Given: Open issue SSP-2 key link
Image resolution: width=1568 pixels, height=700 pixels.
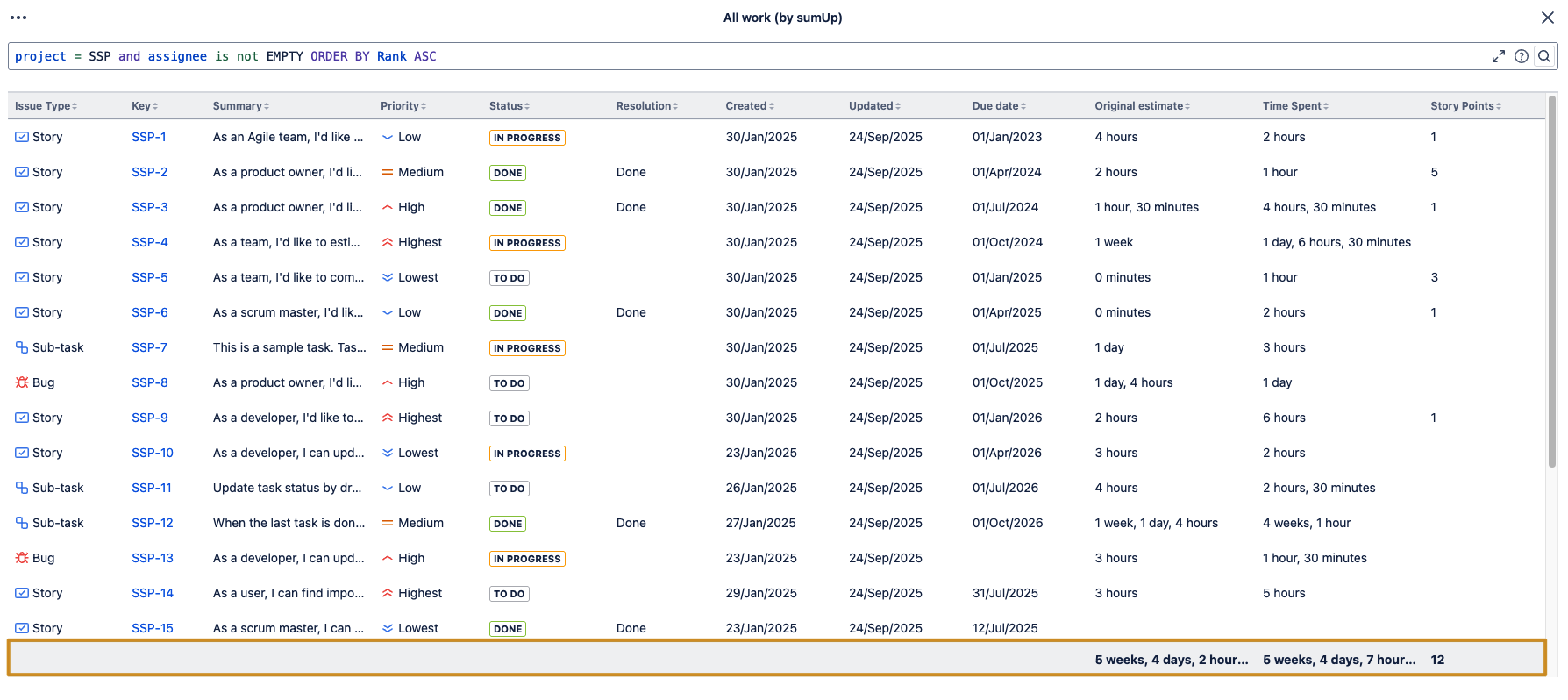Looking at the screenshot, I should (x=149, y=172).
